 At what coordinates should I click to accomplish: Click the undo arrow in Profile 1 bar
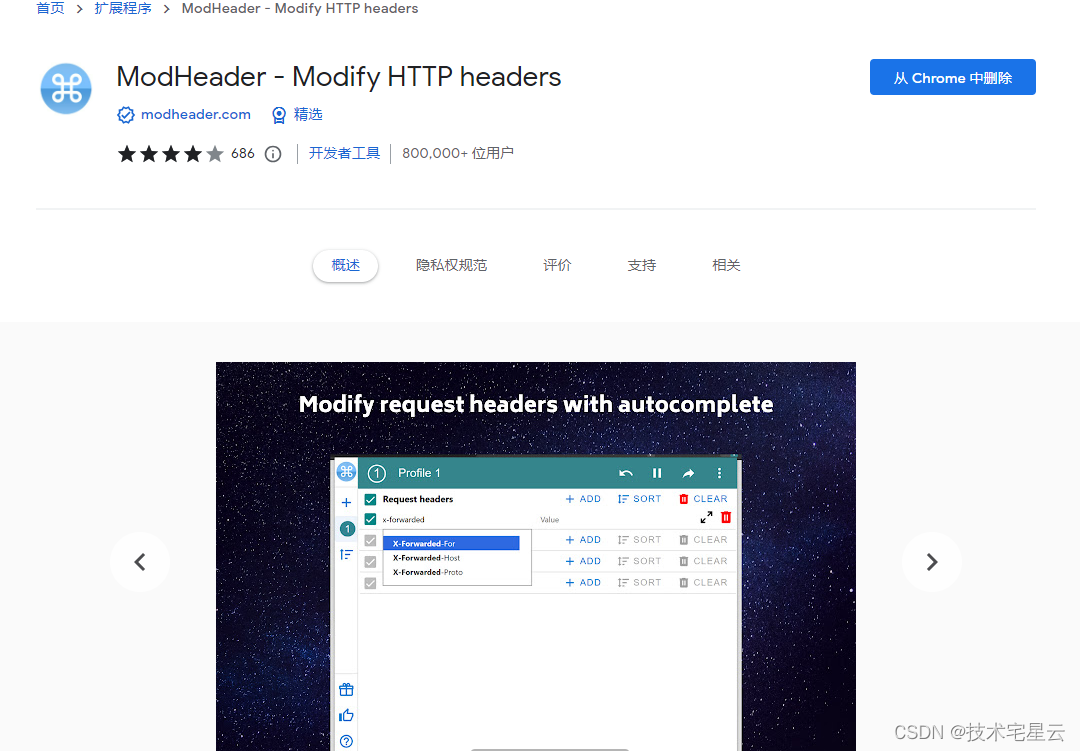point(625,473)
